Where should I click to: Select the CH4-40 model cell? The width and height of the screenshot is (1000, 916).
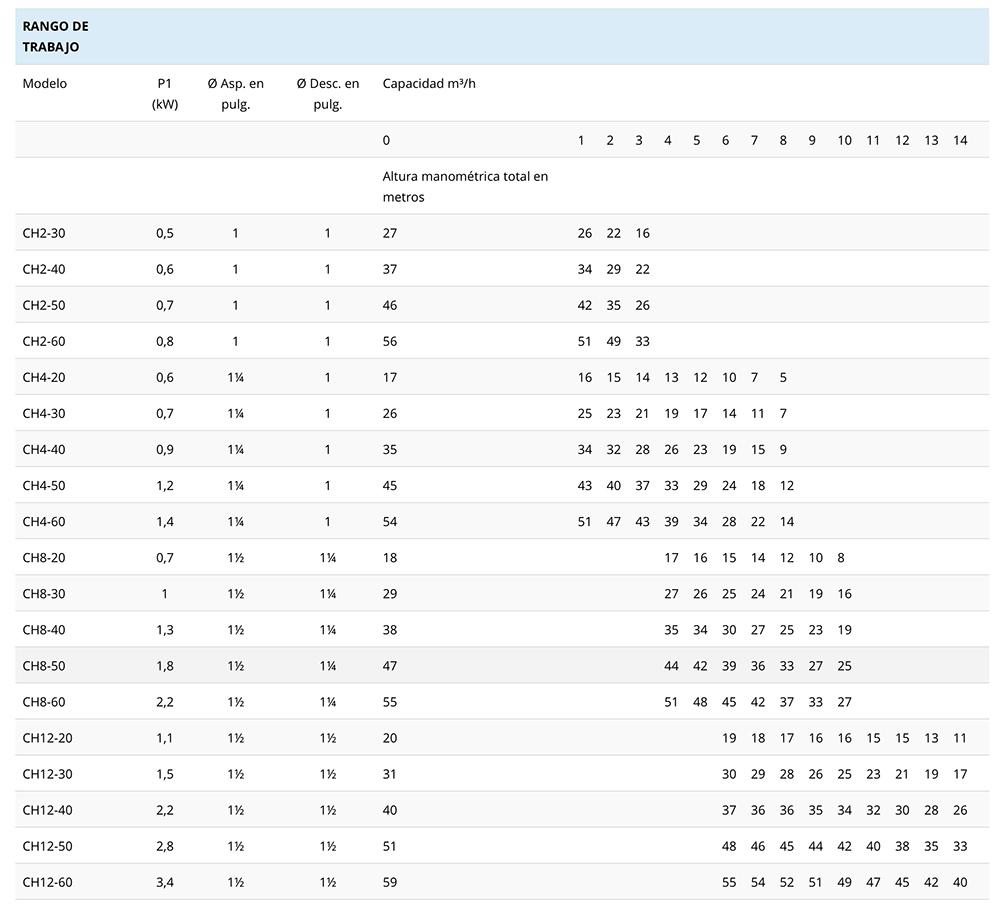click(x=44, y=449)
